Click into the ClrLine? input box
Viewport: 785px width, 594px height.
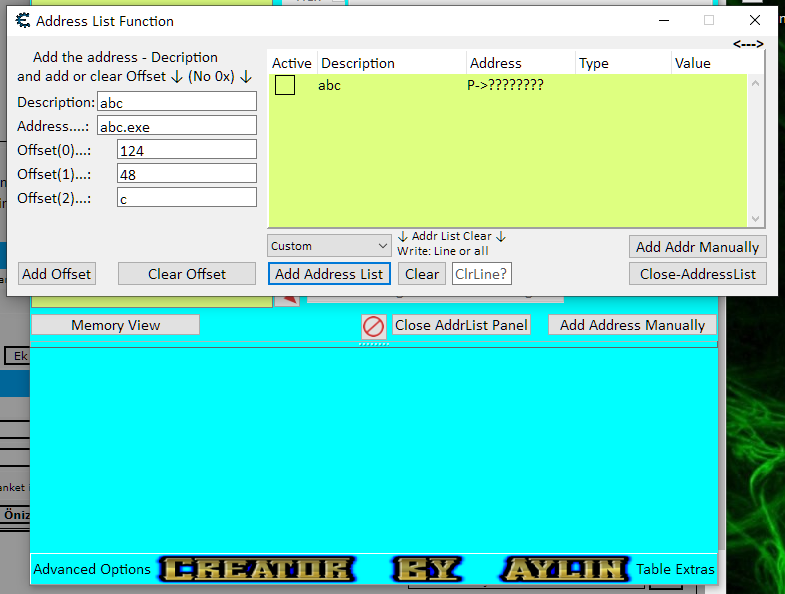[x=481, y=274]
